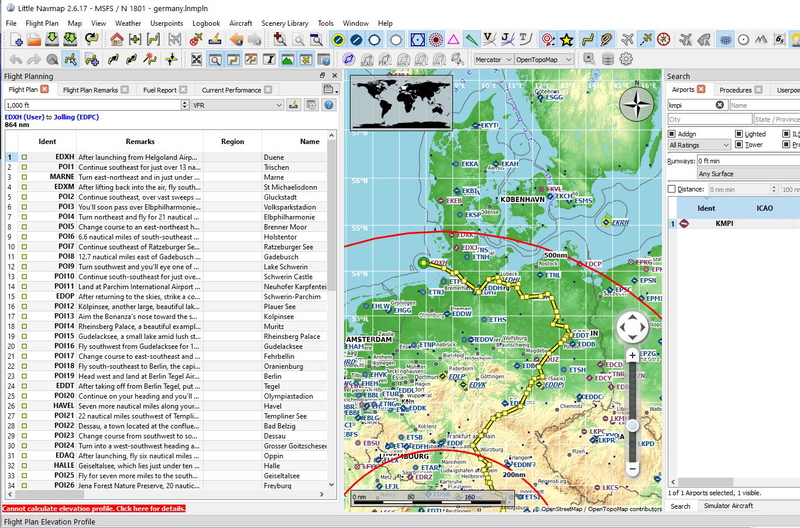Click the blue compass connect icon
Viewport: 800px width, 528px height.
349,59
